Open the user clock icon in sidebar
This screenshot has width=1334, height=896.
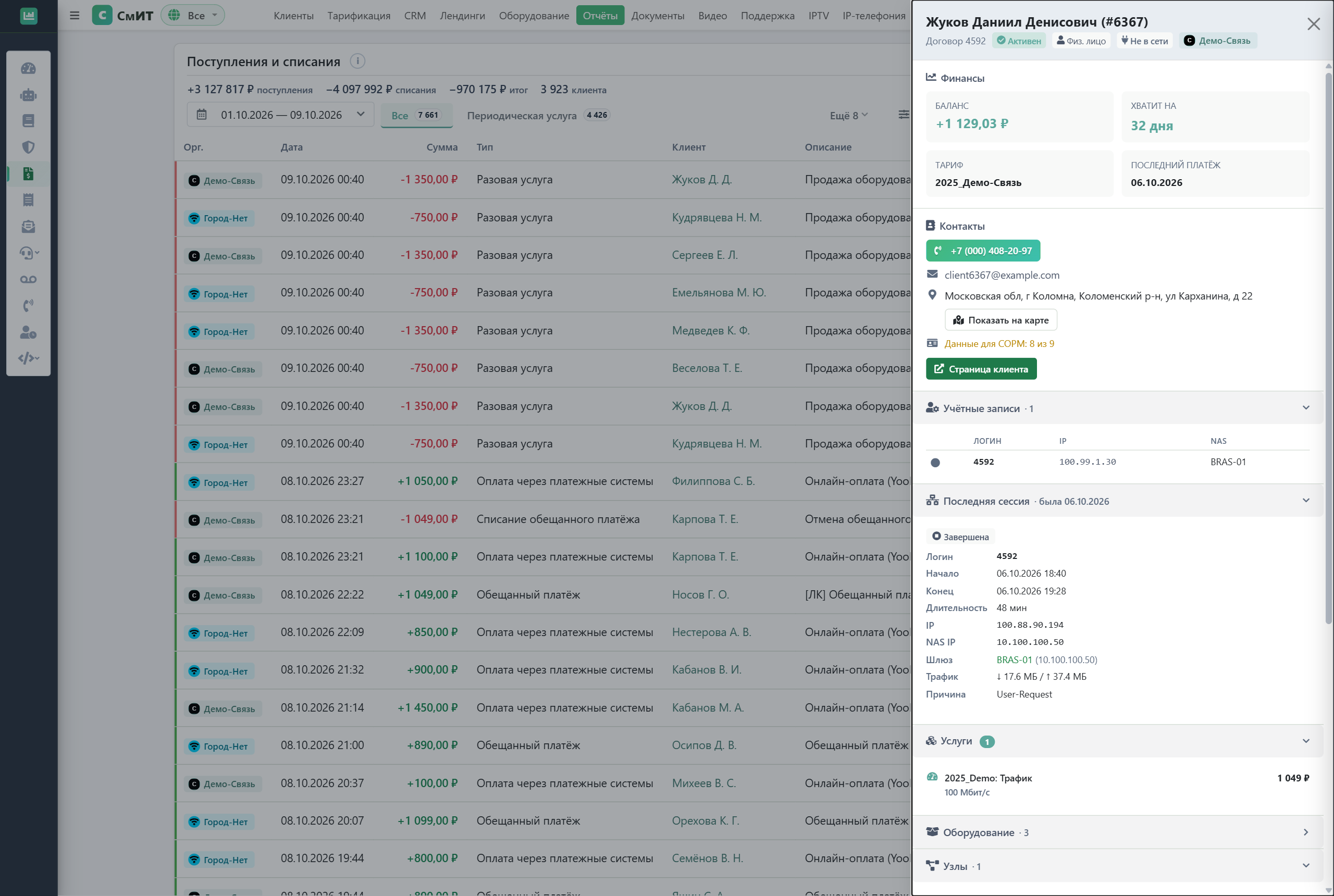click(28, 332)
